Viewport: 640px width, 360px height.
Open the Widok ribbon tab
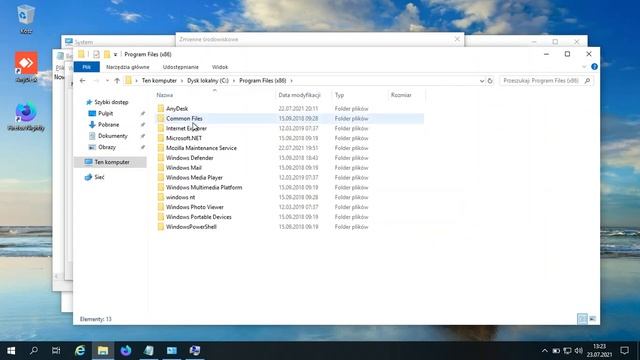coord(220,67)
